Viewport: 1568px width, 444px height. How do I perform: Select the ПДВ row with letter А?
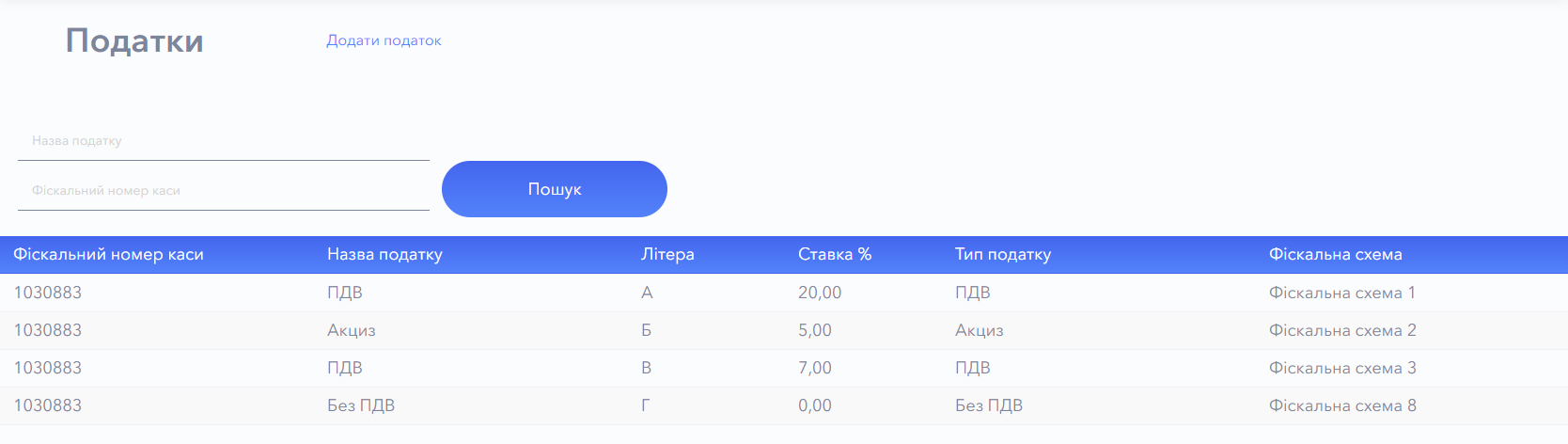[x=345, y=293]
